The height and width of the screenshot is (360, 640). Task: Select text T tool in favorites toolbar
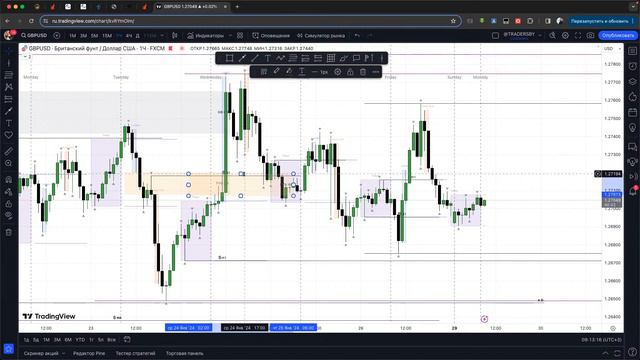[267, 58]
